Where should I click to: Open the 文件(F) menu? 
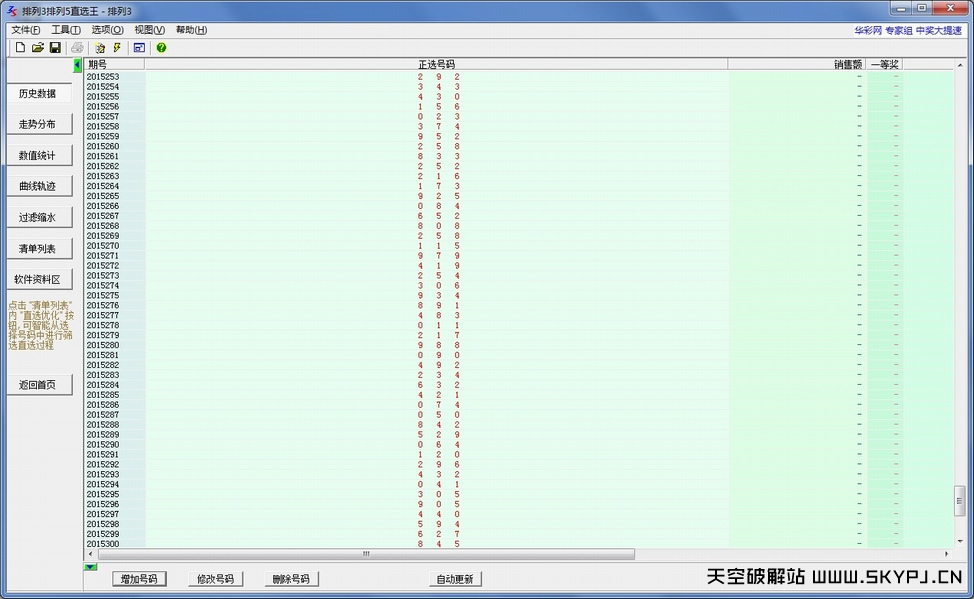click(26, 30)
